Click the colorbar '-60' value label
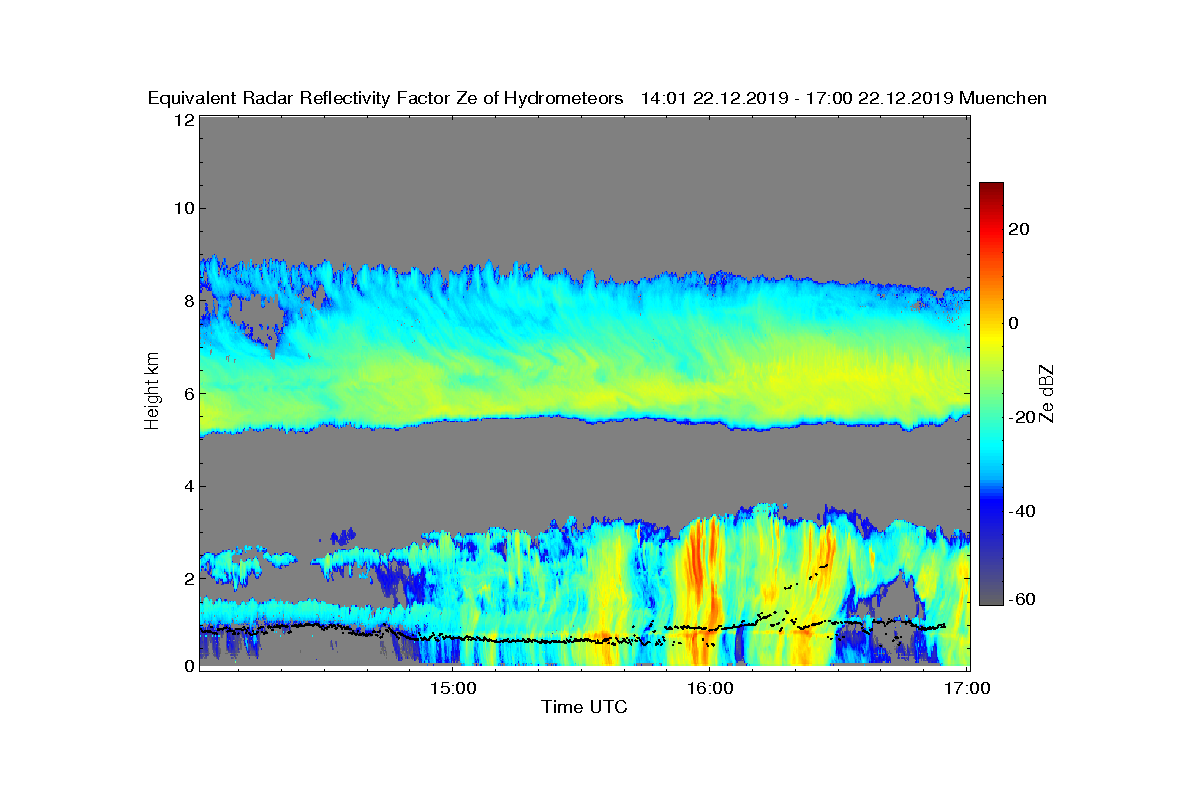1200x800 pixels. pos(1021,599)
